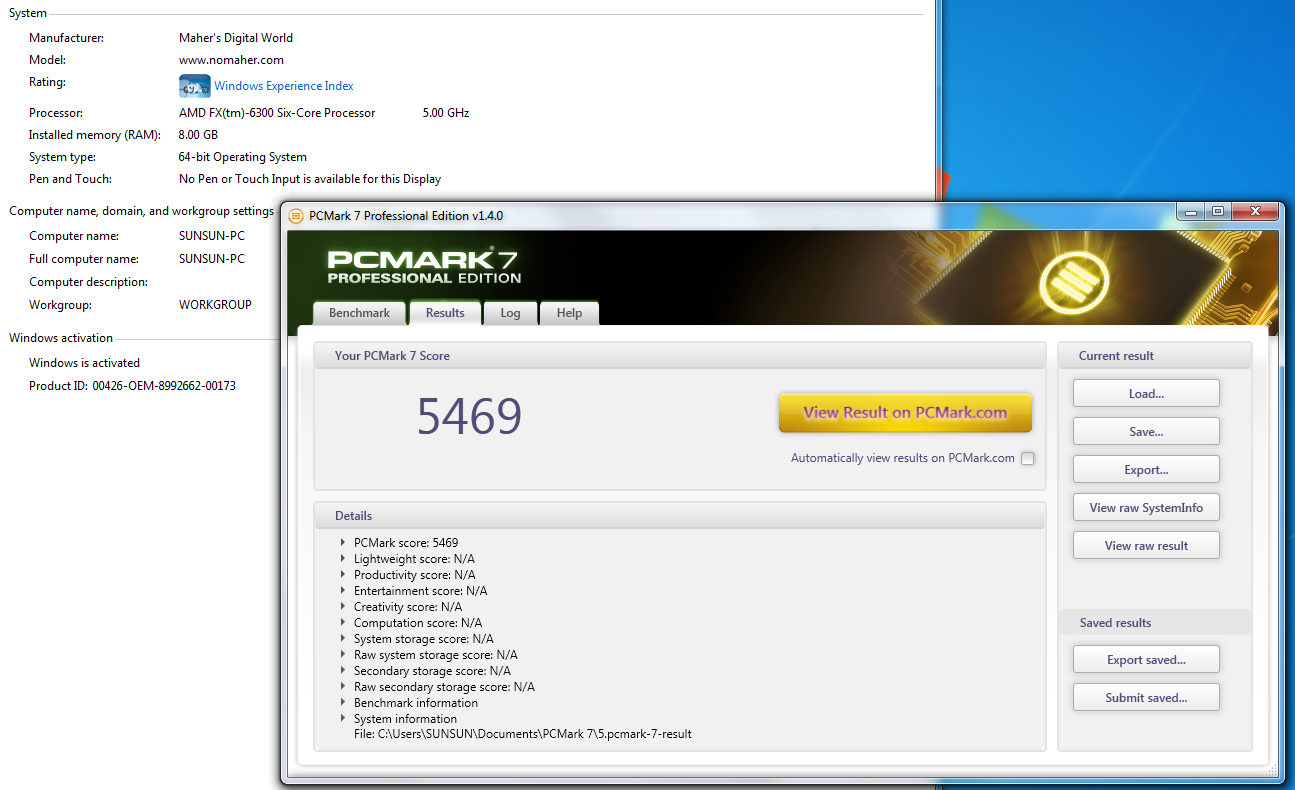The image size is (1295, 790).
Task: Click the Load... button
Action: click(1146, 394)
